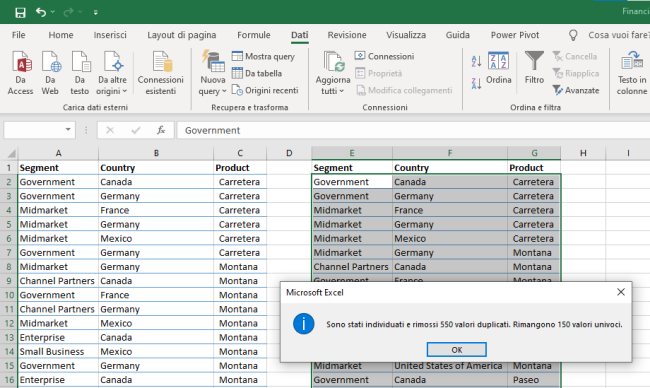650x388 pixels.
Task: Click cell F6 'Mexico'
Action: tap(450, 238)
